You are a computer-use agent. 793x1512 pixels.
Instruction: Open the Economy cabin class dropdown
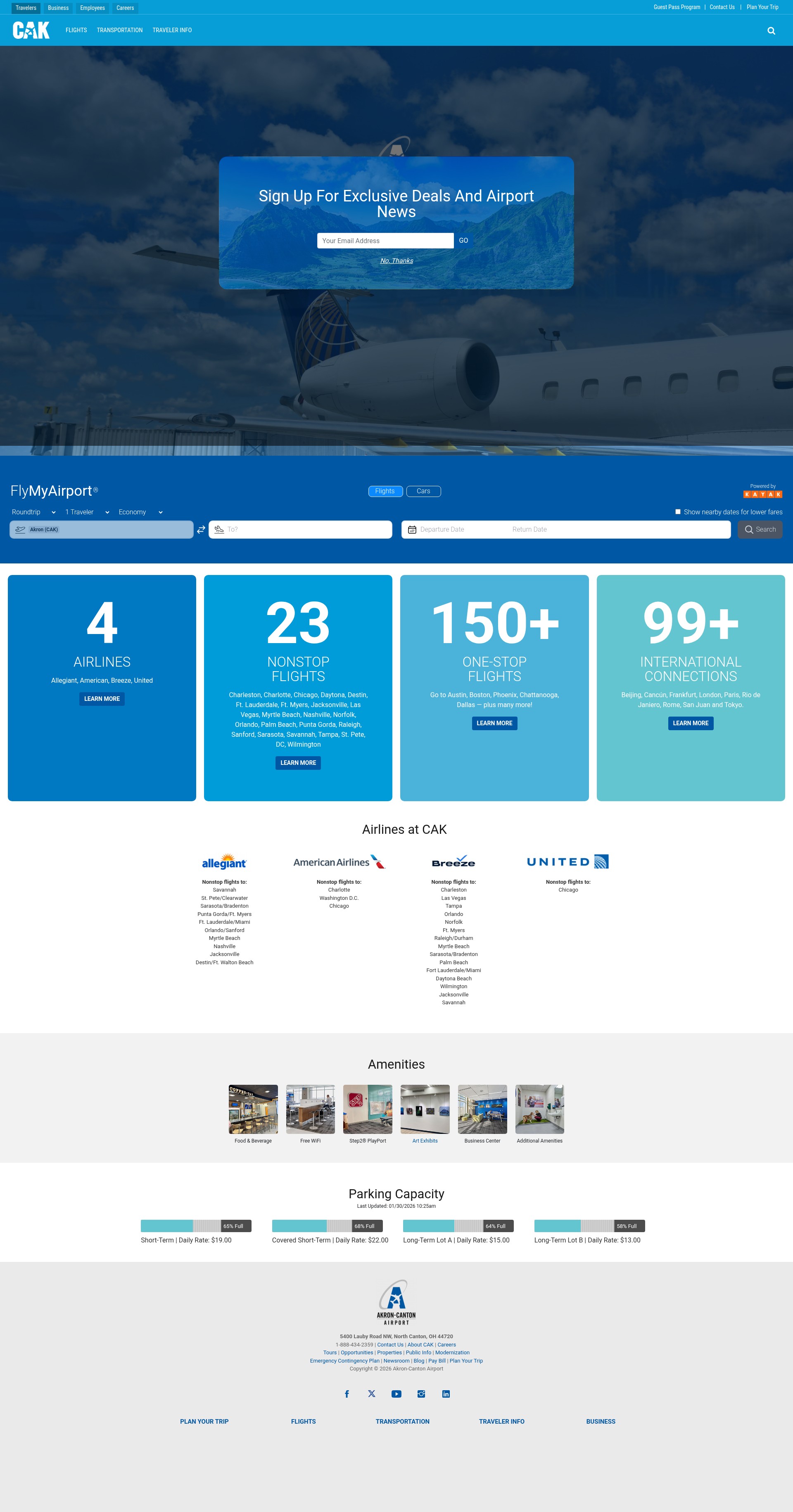(140, 512)
